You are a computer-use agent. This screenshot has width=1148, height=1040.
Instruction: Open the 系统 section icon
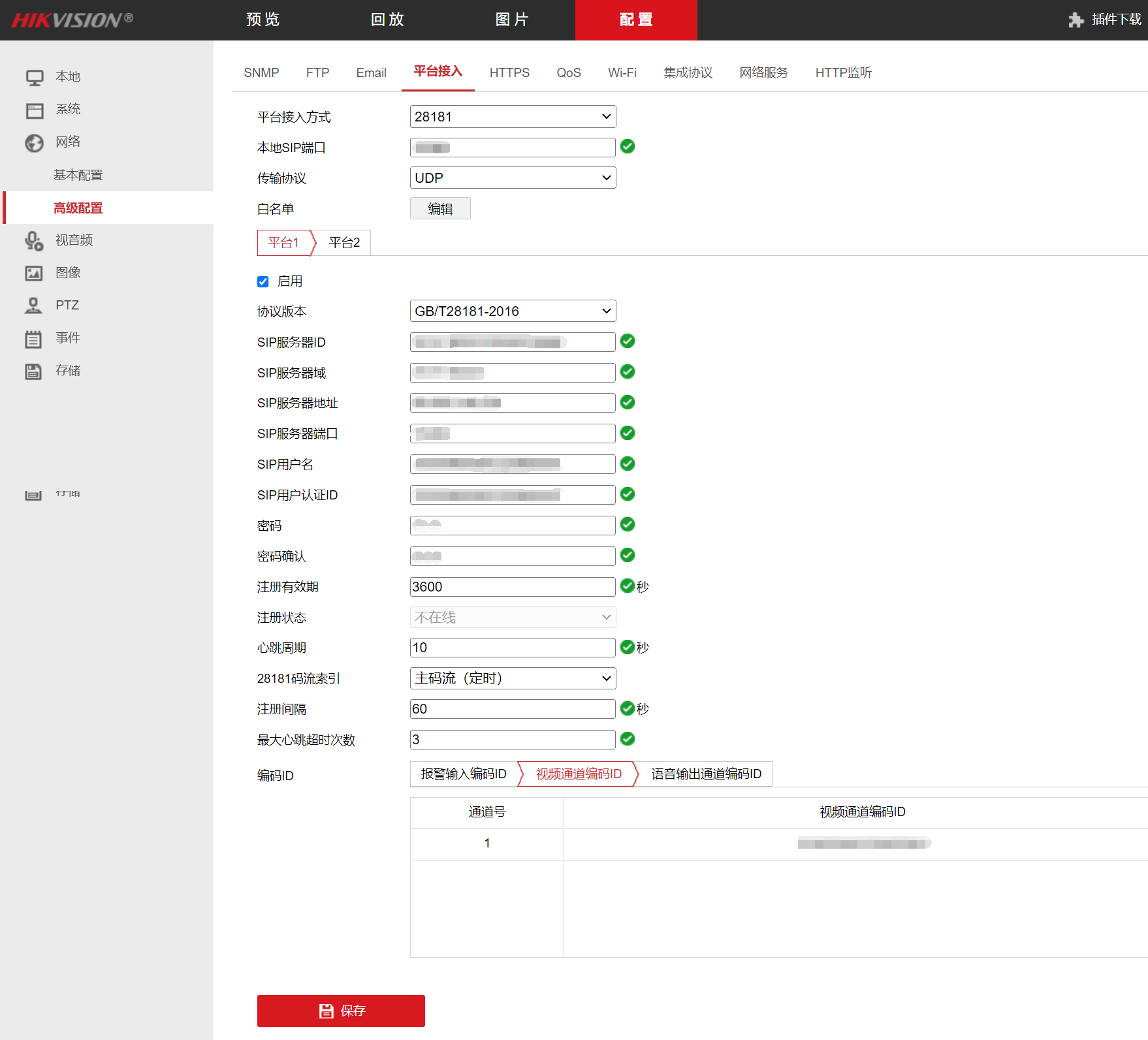click(x=34, y=110)
